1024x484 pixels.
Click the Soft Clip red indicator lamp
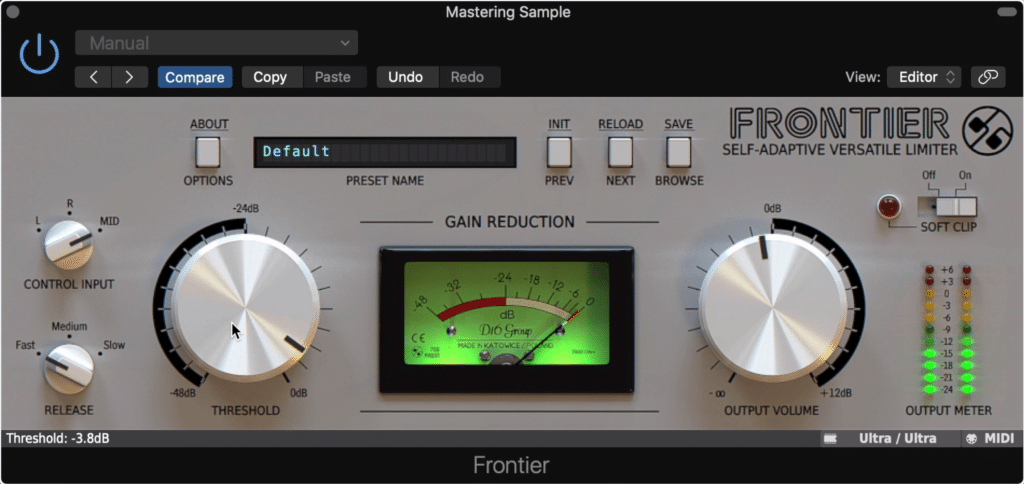click(x=889, y=206)
